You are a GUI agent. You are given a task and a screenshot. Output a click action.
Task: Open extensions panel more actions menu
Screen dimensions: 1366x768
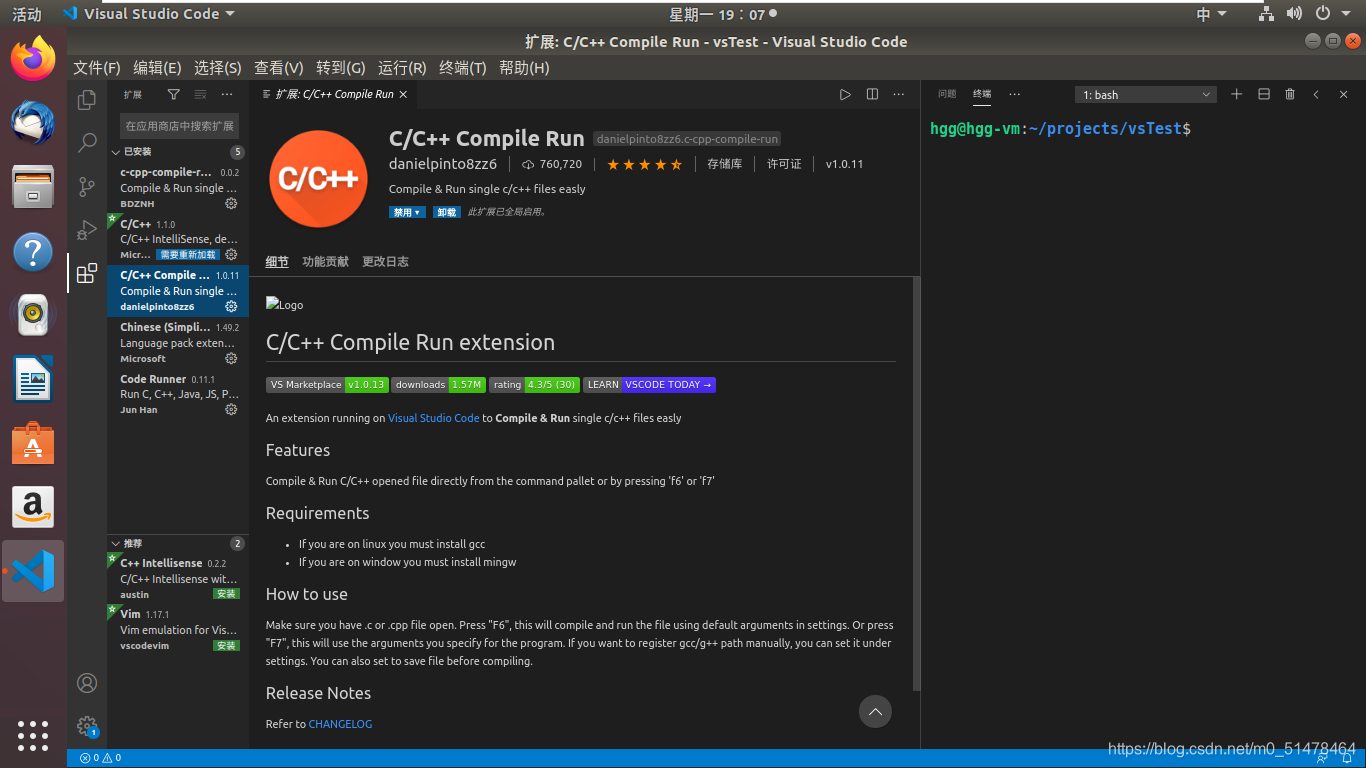pyautogui.click(x=227, y=94)
